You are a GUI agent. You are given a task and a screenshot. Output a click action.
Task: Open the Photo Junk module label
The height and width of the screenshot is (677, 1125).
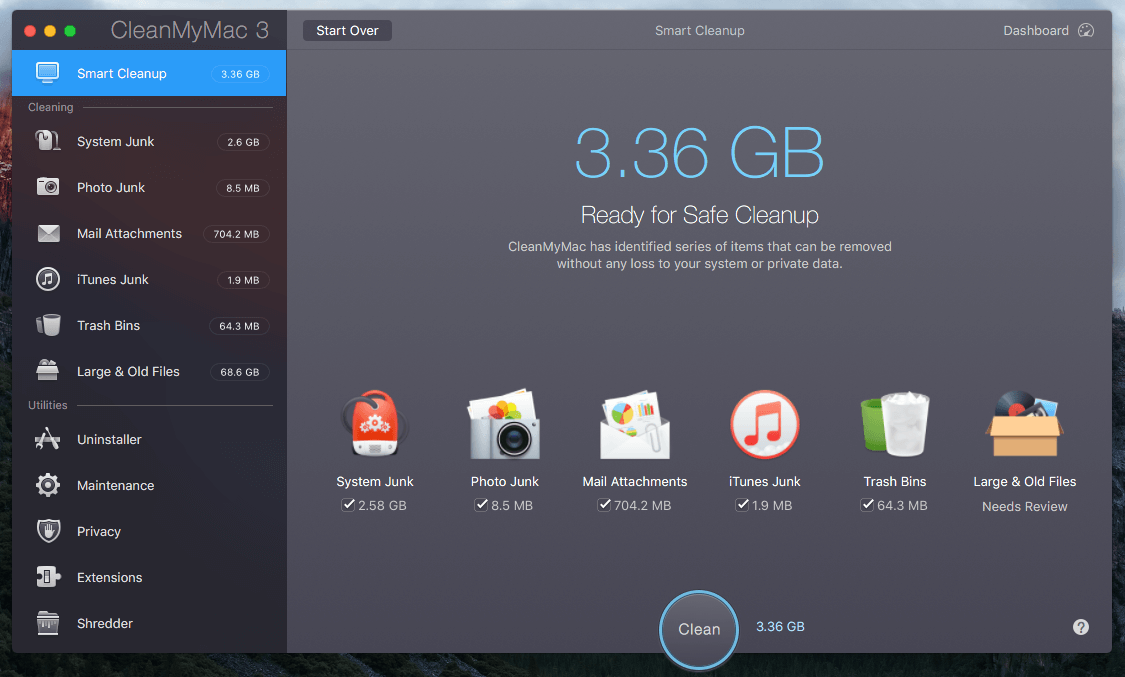(x=110, y=187)
